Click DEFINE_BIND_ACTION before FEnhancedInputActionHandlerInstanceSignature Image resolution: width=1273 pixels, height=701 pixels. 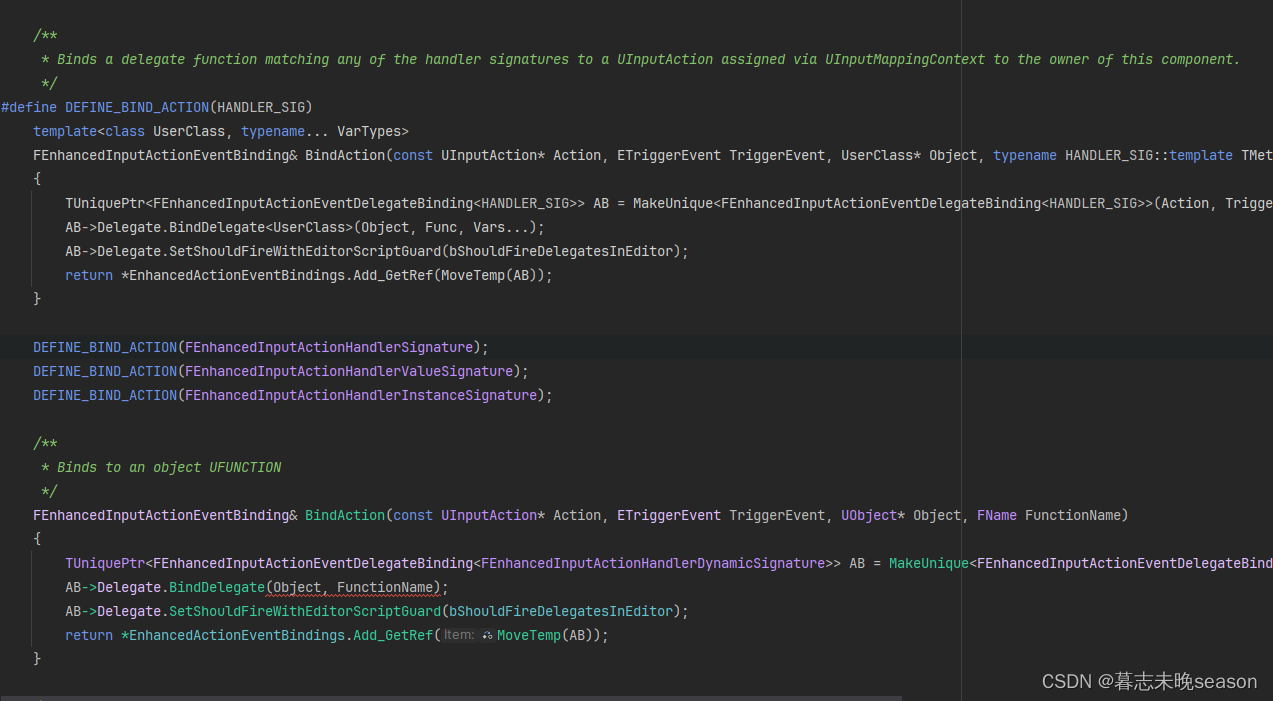pos(105,395)
